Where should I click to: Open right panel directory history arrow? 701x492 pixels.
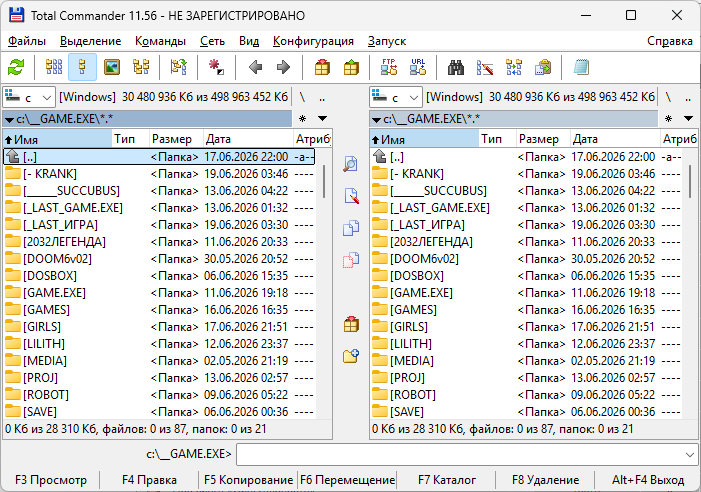[x=688, y=118]
